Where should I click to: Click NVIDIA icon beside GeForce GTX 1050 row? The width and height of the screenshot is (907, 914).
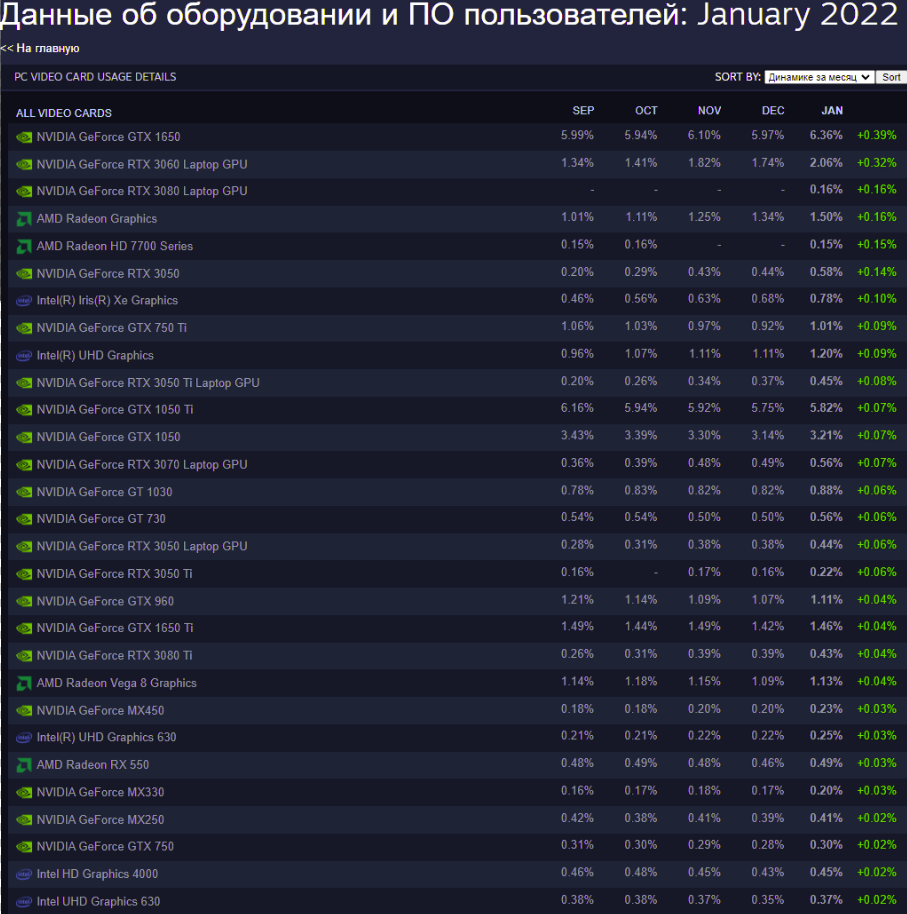24,437
